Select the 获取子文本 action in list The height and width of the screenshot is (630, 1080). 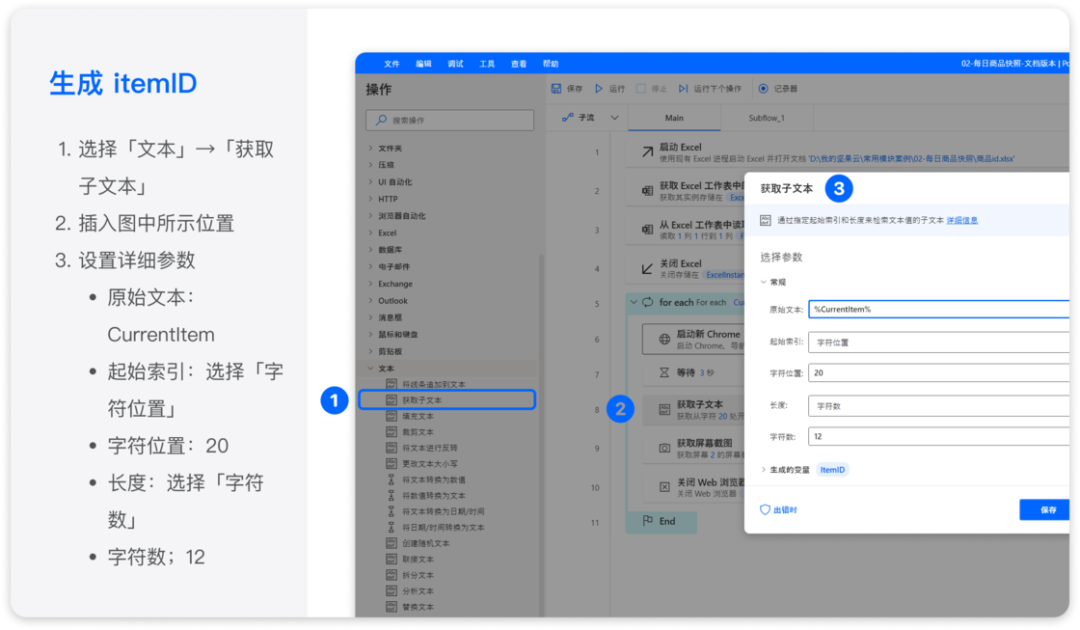[x=447, y=400]
